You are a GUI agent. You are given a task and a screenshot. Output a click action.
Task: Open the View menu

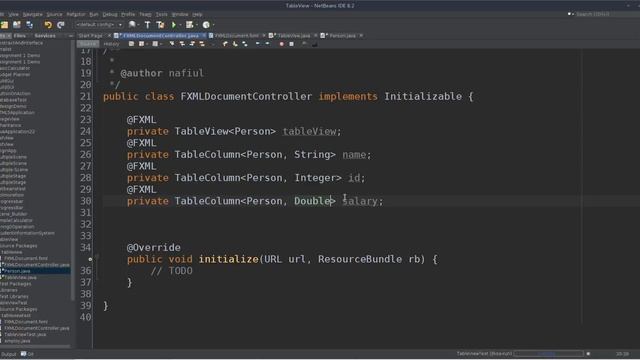[13, 14]
